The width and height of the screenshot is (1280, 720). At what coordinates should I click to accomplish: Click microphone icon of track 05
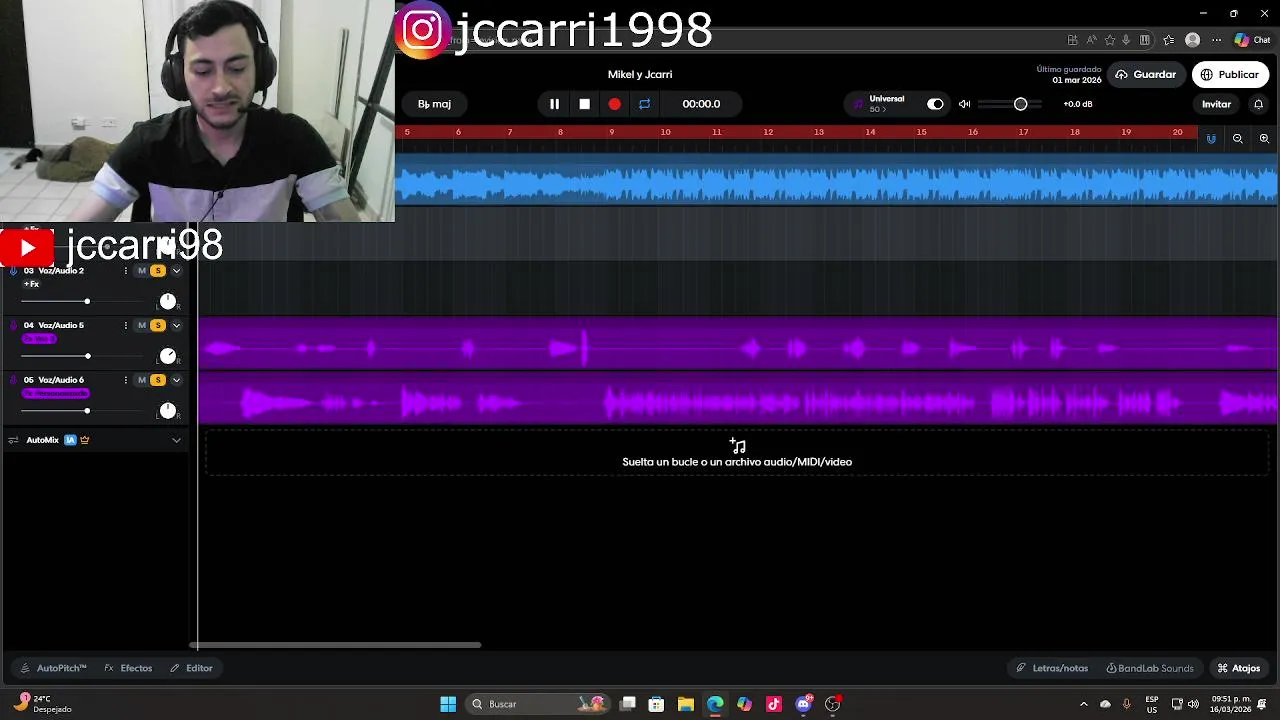13,380
